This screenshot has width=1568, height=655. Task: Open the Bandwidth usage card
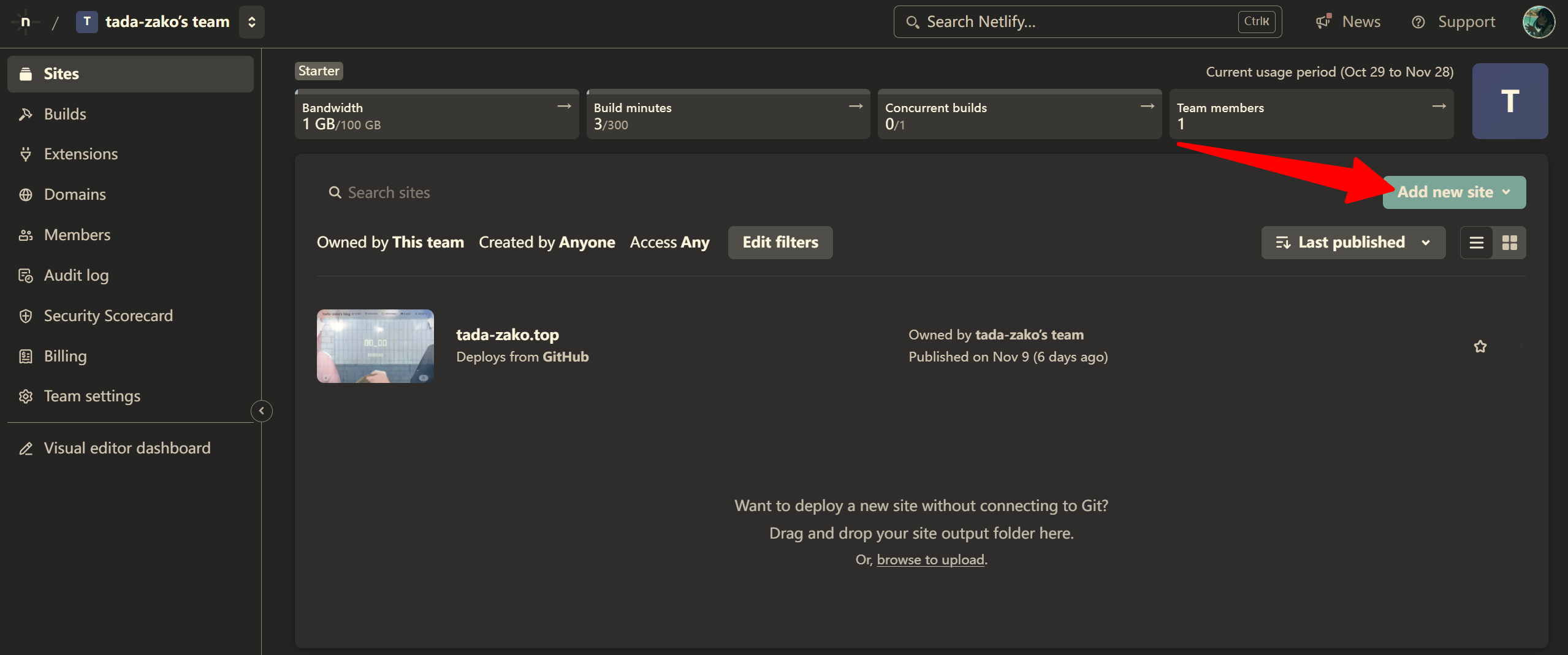(x=436, y=115)
